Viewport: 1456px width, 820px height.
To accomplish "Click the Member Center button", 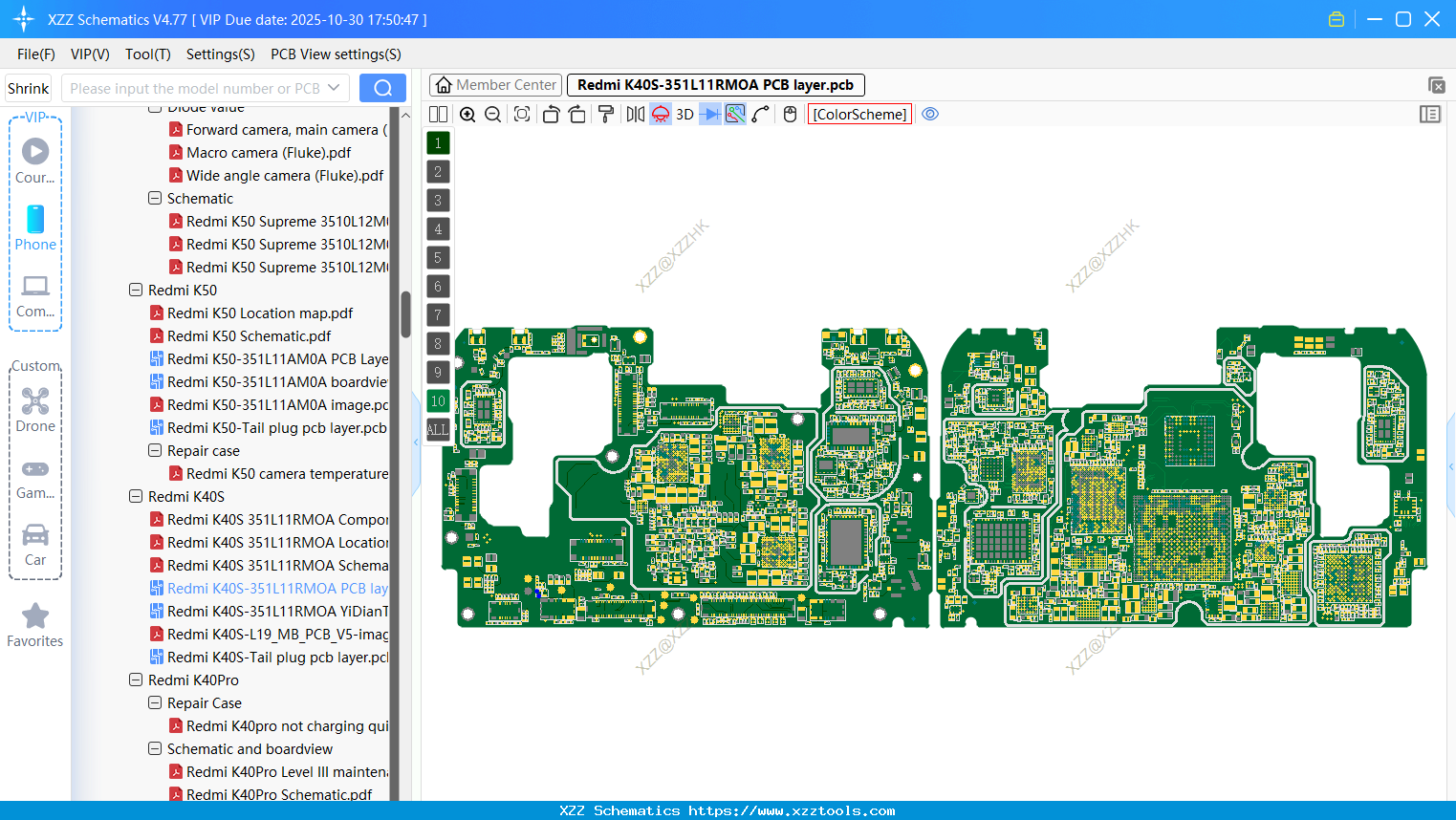I will click(x=495, y=84).
